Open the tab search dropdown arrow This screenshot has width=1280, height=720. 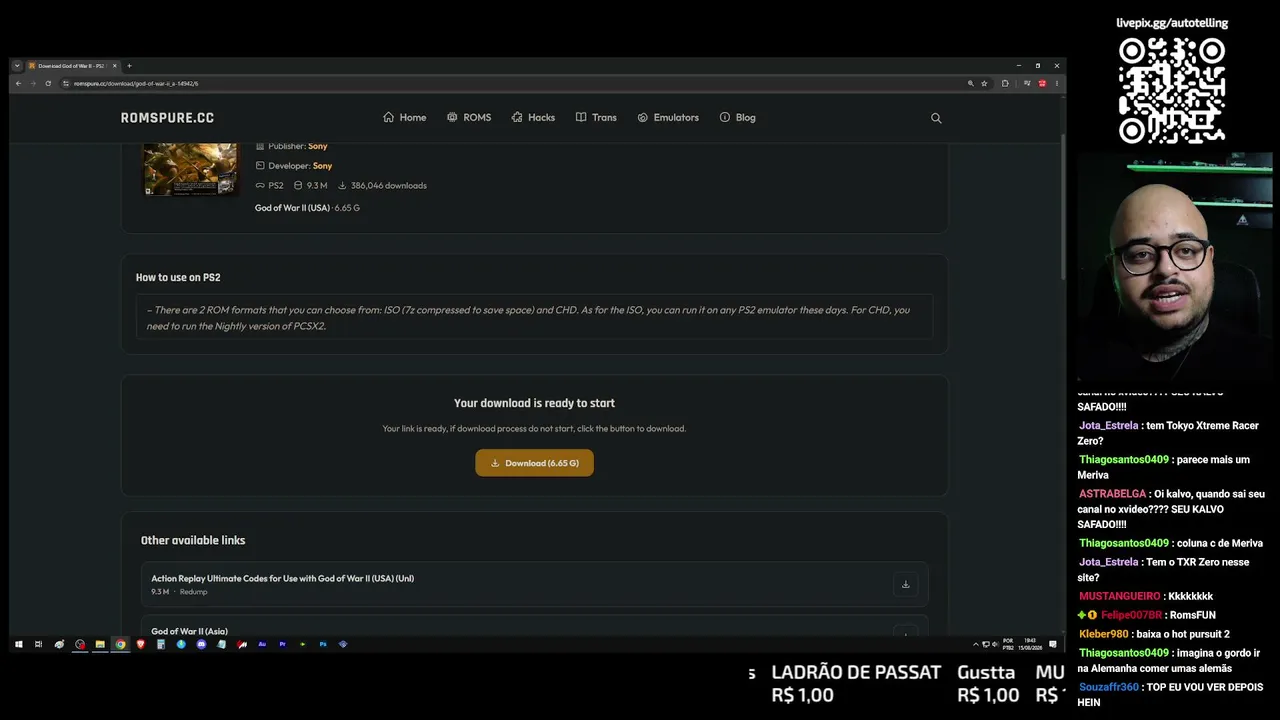[x=17, y=66]
